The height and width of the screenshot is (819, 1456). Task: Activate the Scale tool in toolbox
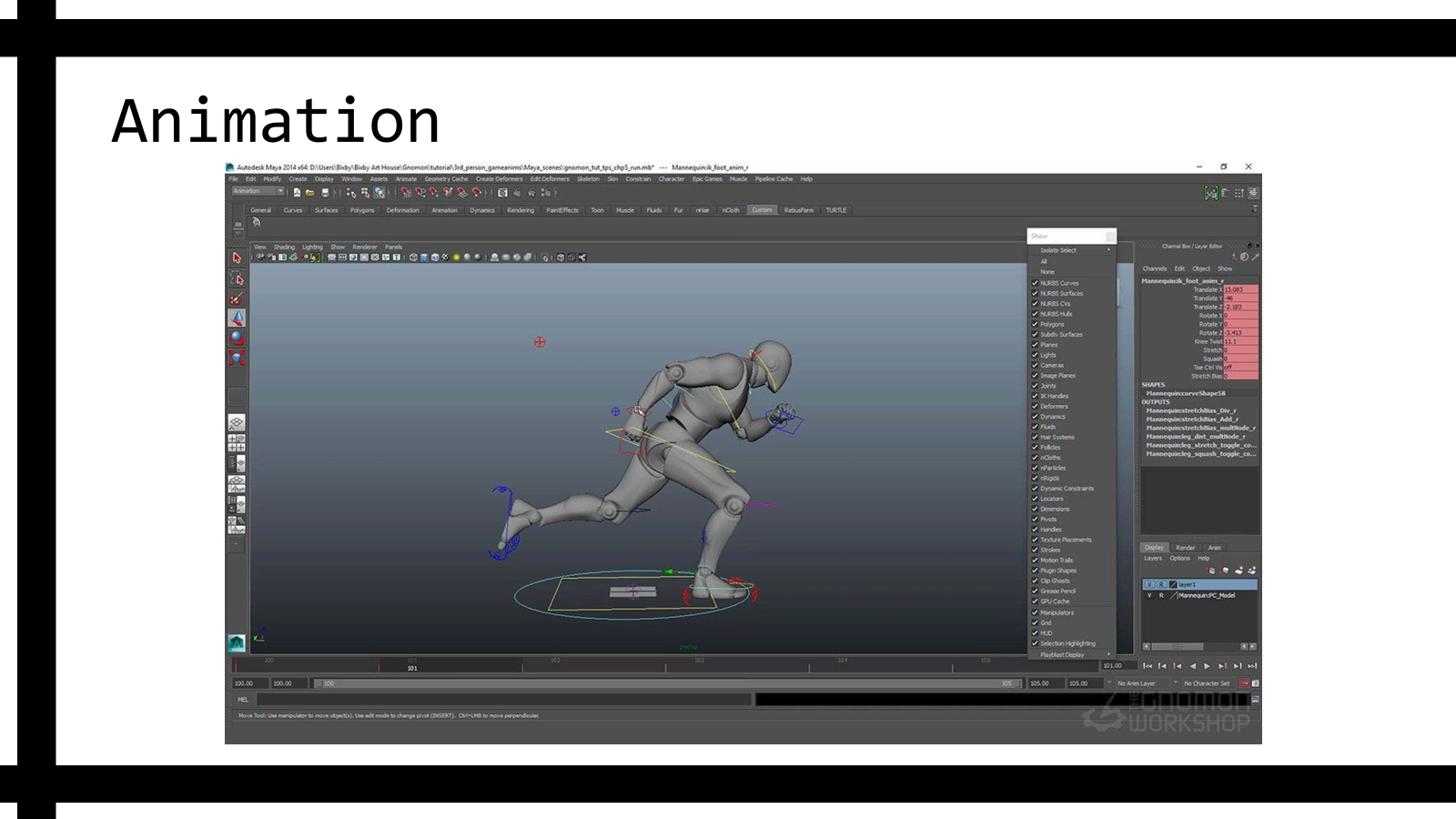(237, 358)
